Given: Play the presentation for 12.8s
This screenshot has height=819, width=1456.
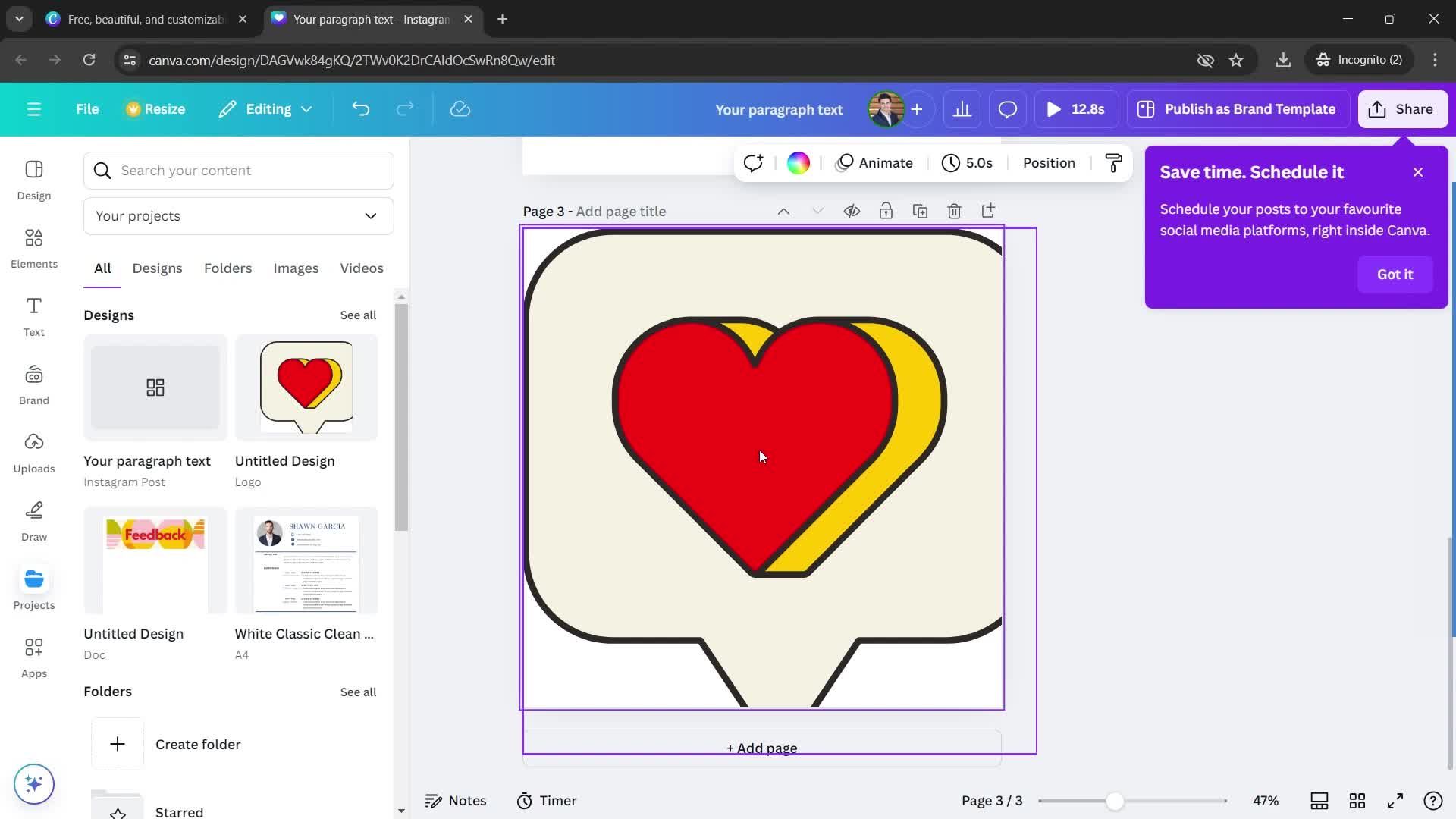Looking at the screenshot, I should [x=1075, y=109].
